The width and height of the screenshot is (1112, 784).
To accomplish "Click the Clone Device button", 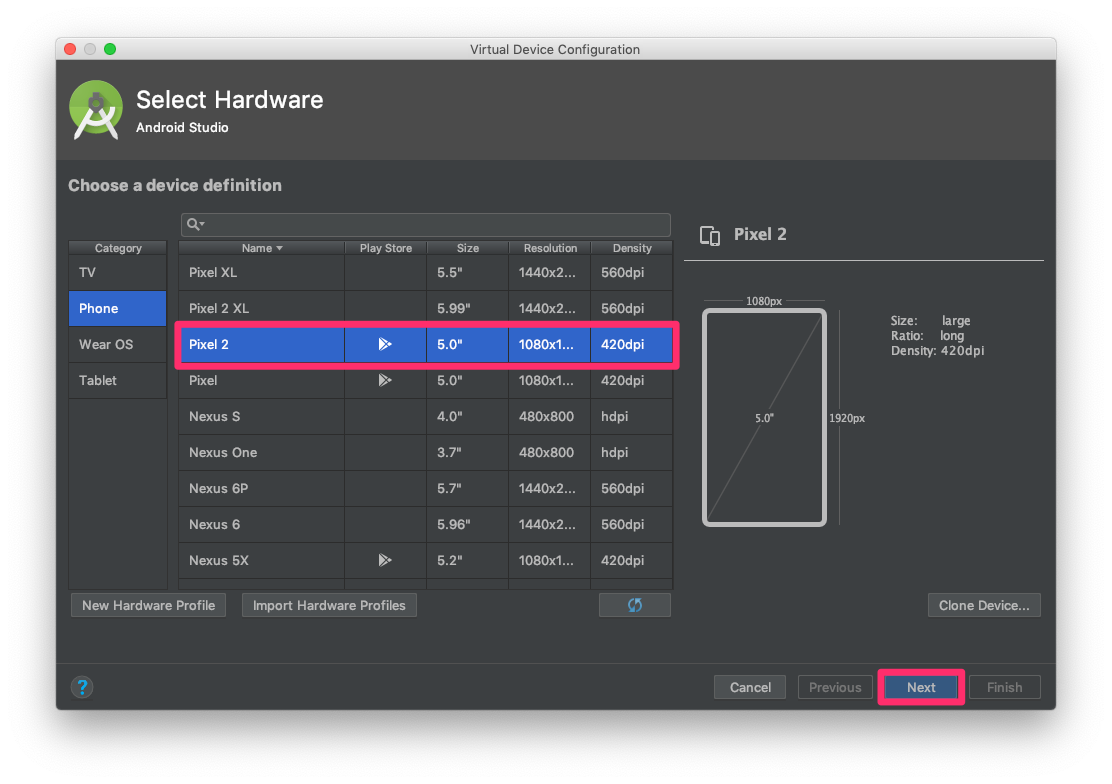I will pyautogui.click(x=984, y=605).
